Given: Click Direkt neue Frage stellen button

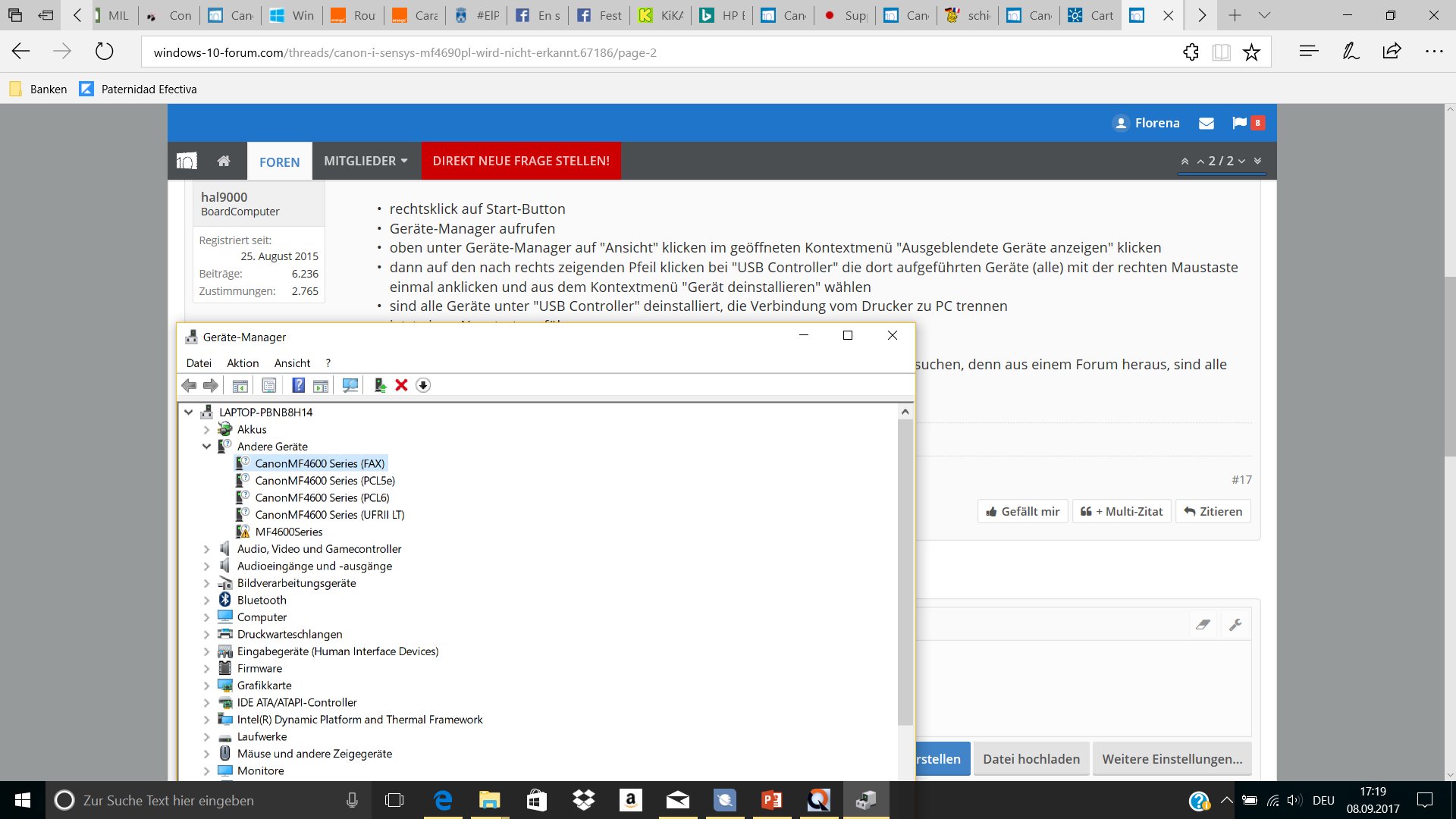Looking at the screenshot, I should (x=521, y=161).
